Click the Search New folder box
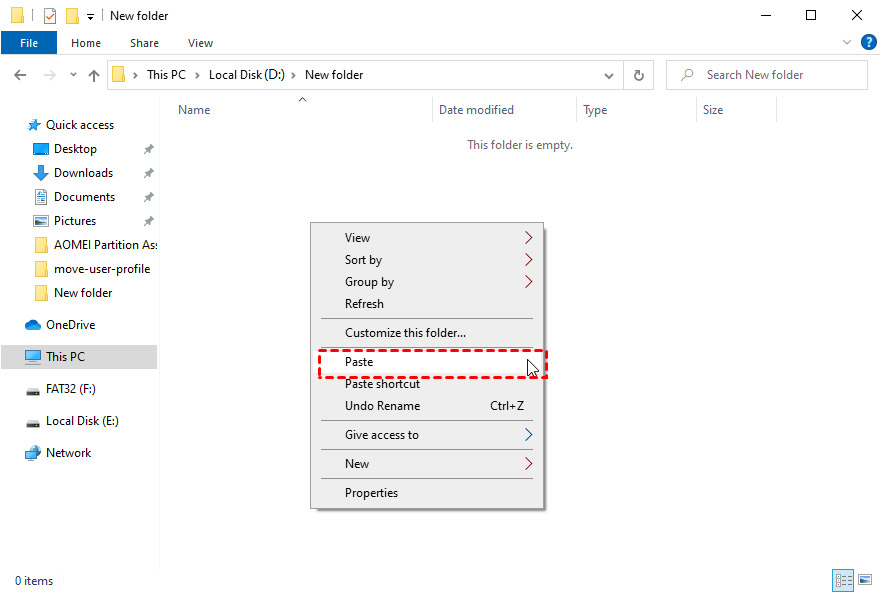This screenshot has height=593, width=881. [766, 74]
